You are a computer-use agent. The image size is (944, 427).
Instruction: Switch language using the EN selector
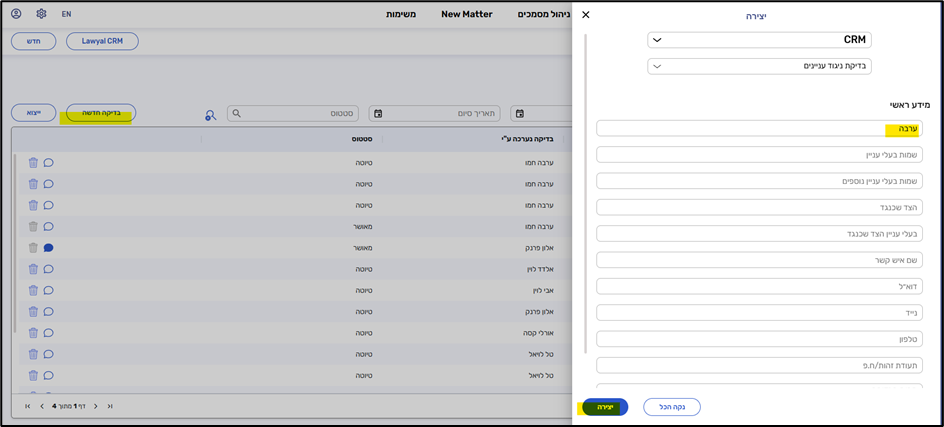point(66,14)
